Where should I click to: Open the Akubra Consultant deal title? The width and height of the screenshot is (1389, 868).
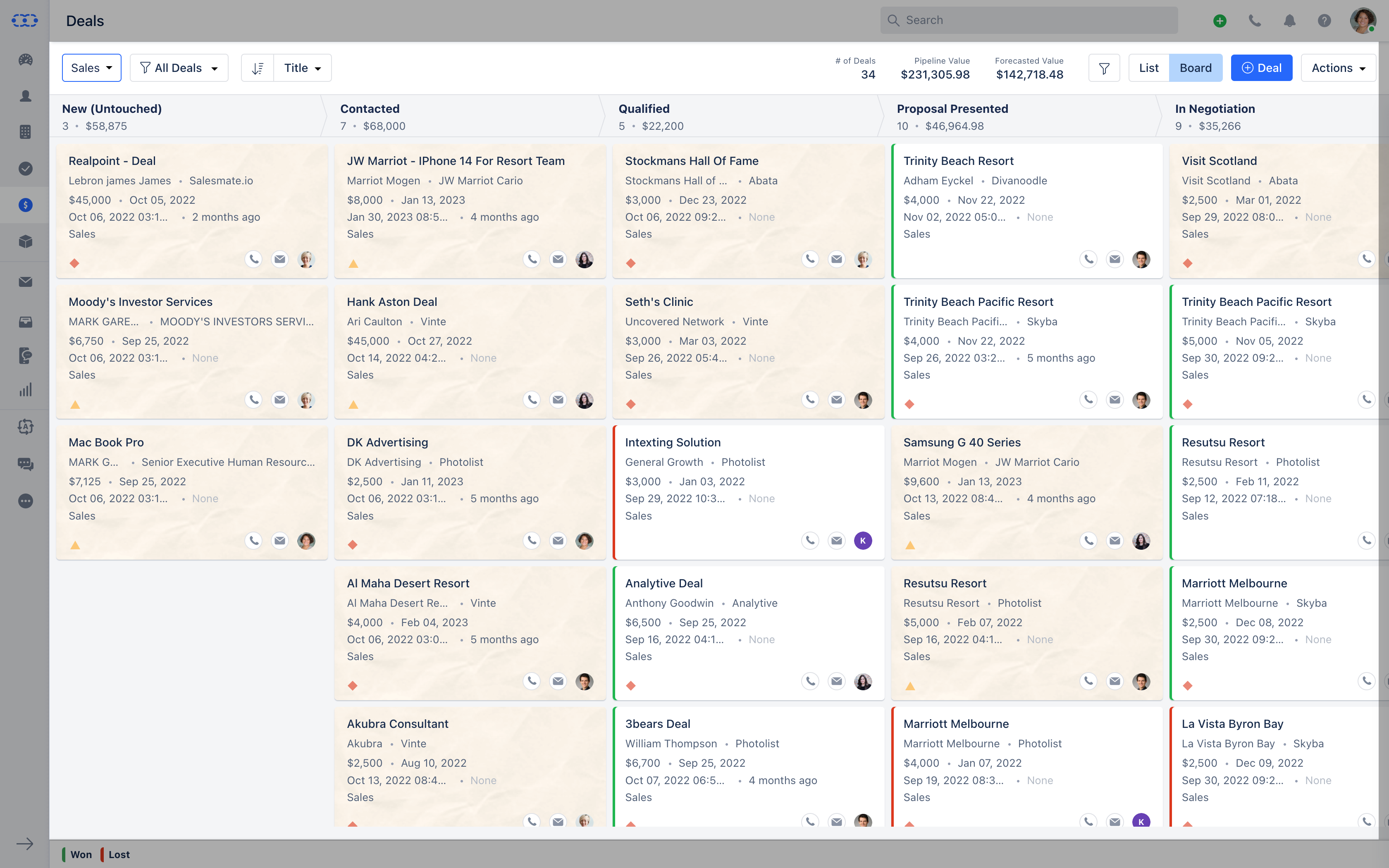[x=397, y=724]
